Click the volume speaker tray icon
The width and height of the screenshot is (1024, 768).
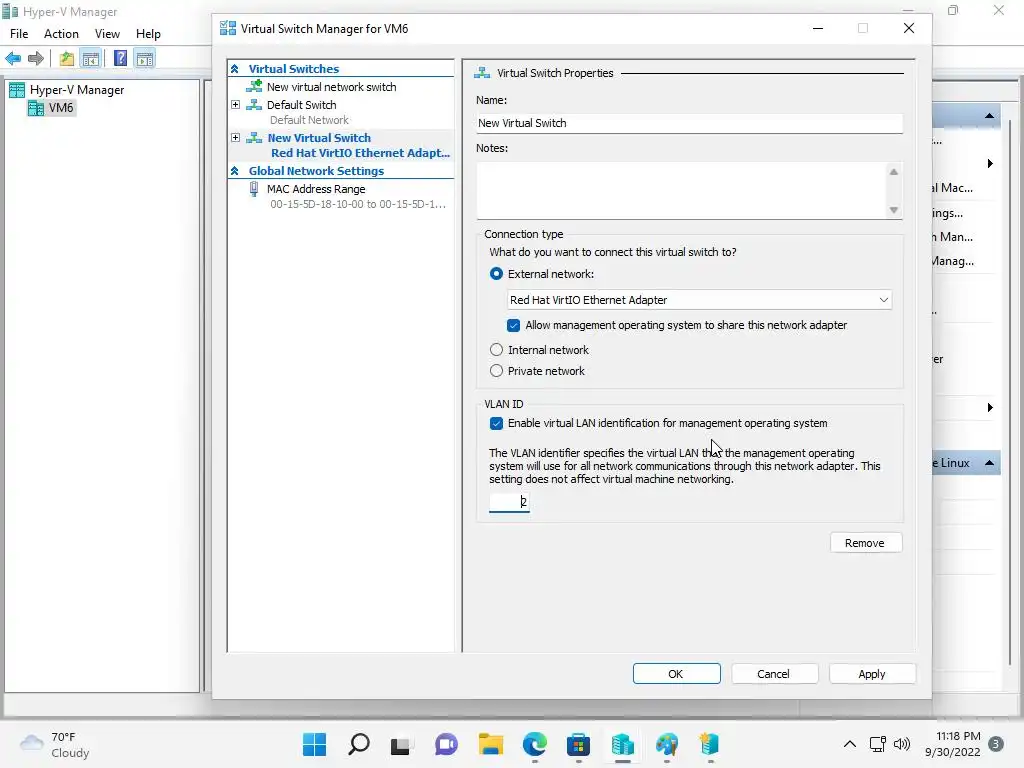902,744
